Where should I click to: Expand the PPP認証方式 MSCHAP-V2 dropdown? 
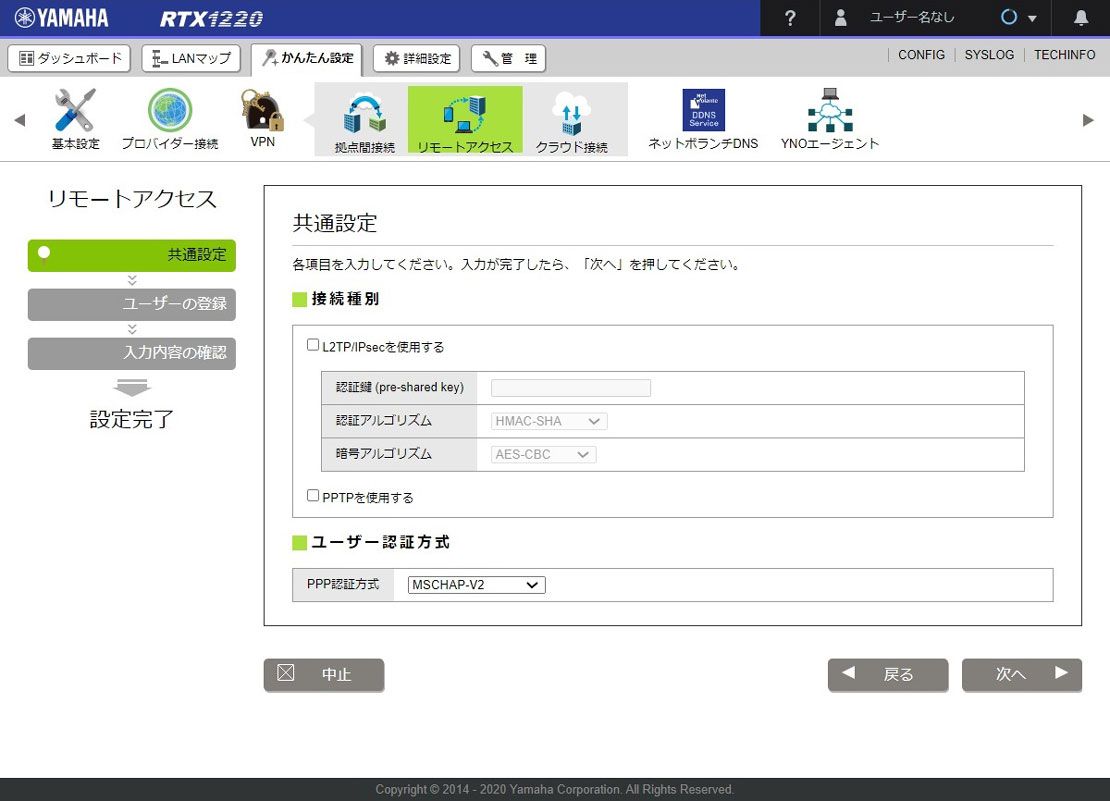pyautogui.click(x=476, y=584)
